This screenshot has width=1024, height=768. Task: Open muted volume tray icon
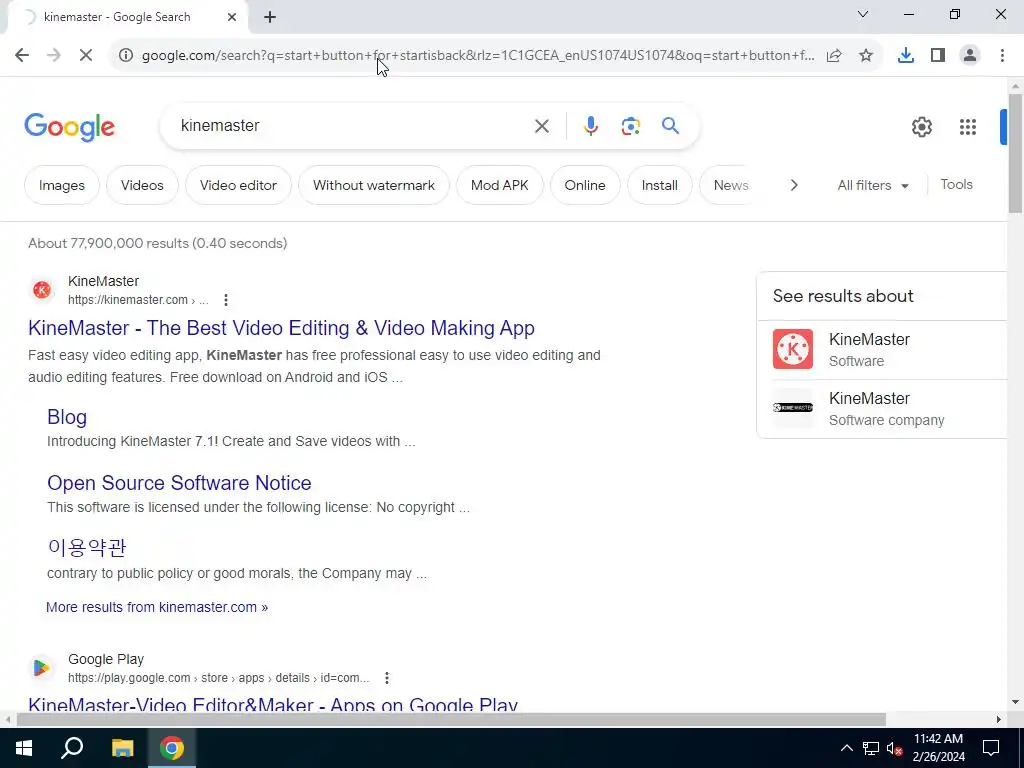click(895, 748)
